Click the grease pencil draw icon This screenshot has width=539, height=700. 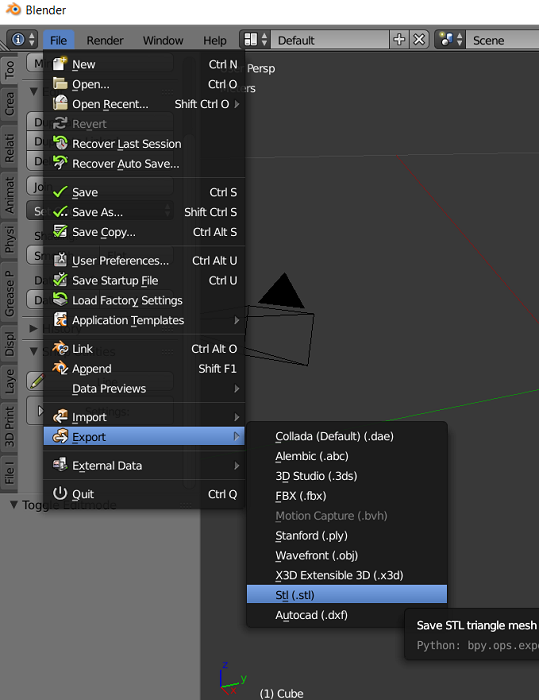[37, 381]
